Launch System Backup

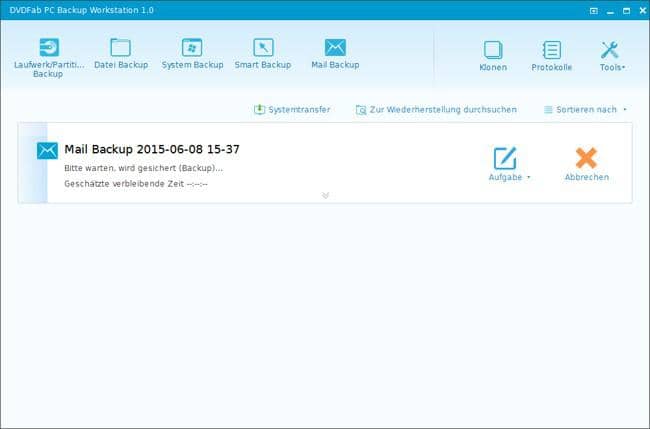(192, 53)
